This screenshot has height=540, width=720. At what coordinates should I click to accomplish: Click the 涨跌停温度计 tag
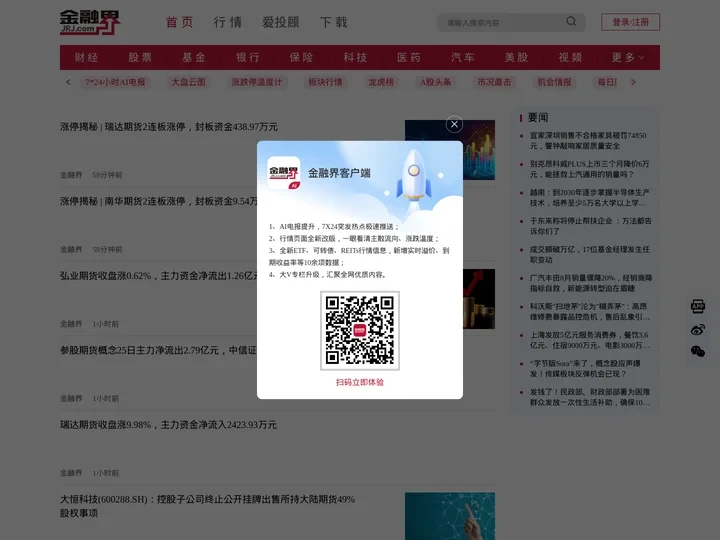click(x=257, y=82)
